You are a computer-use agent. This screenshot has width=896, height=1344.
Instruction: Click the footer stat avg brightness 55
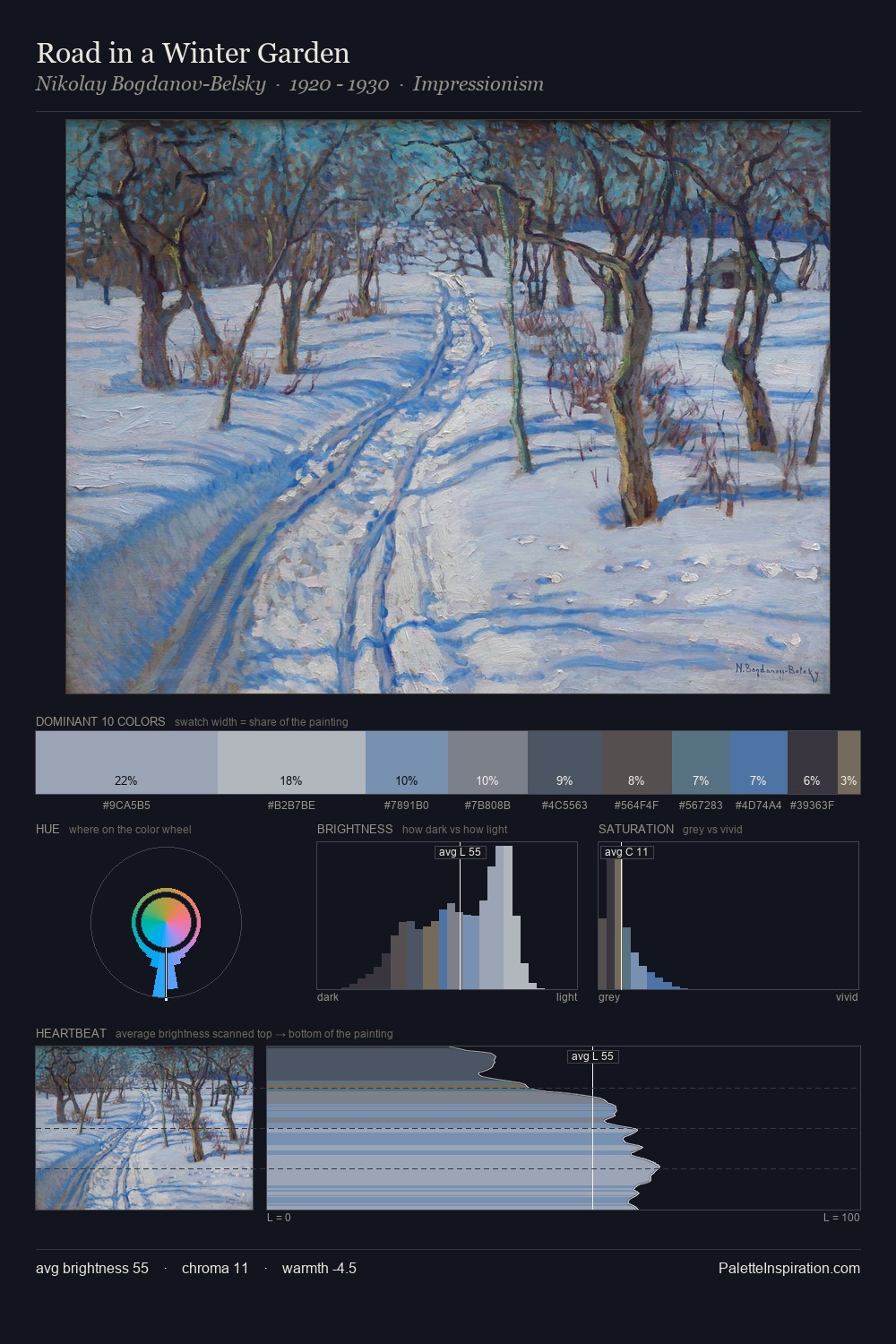point(92,1268)
